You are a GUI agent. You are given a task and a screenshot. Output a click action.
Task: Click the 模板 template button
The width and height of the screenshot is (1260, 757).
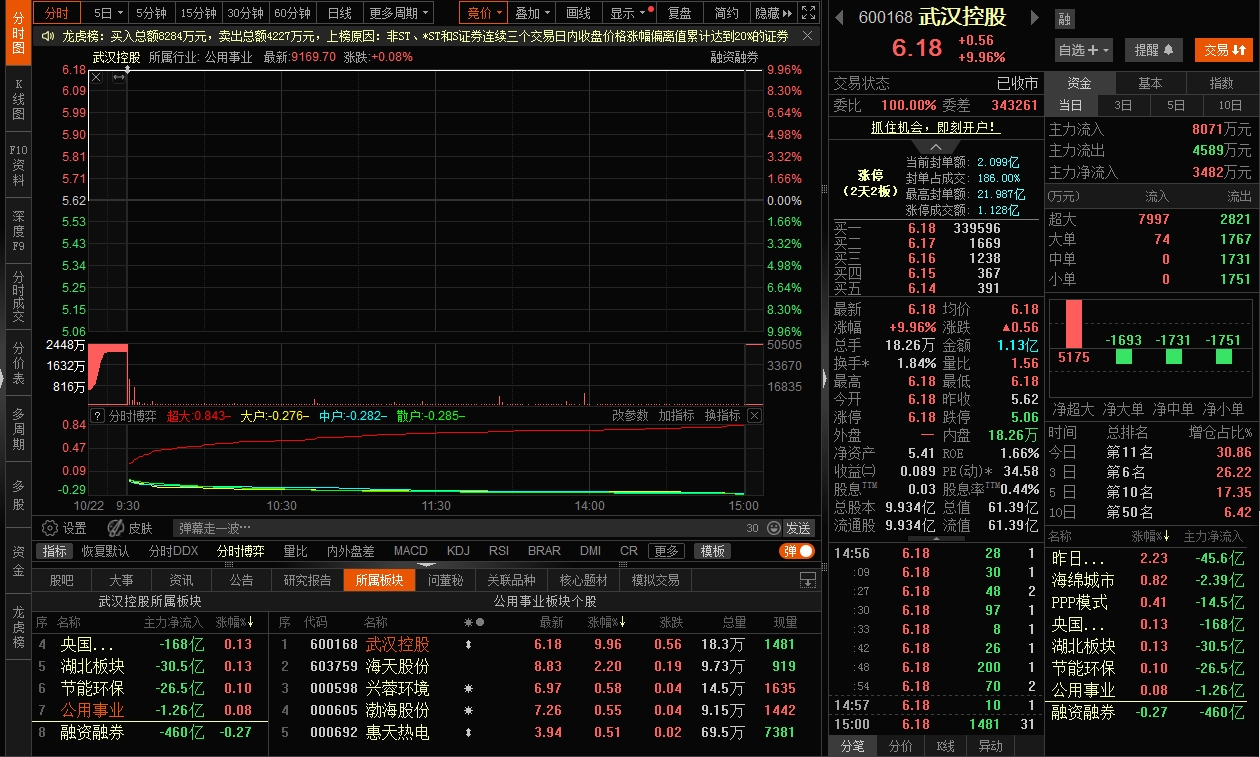pos(713,551)
